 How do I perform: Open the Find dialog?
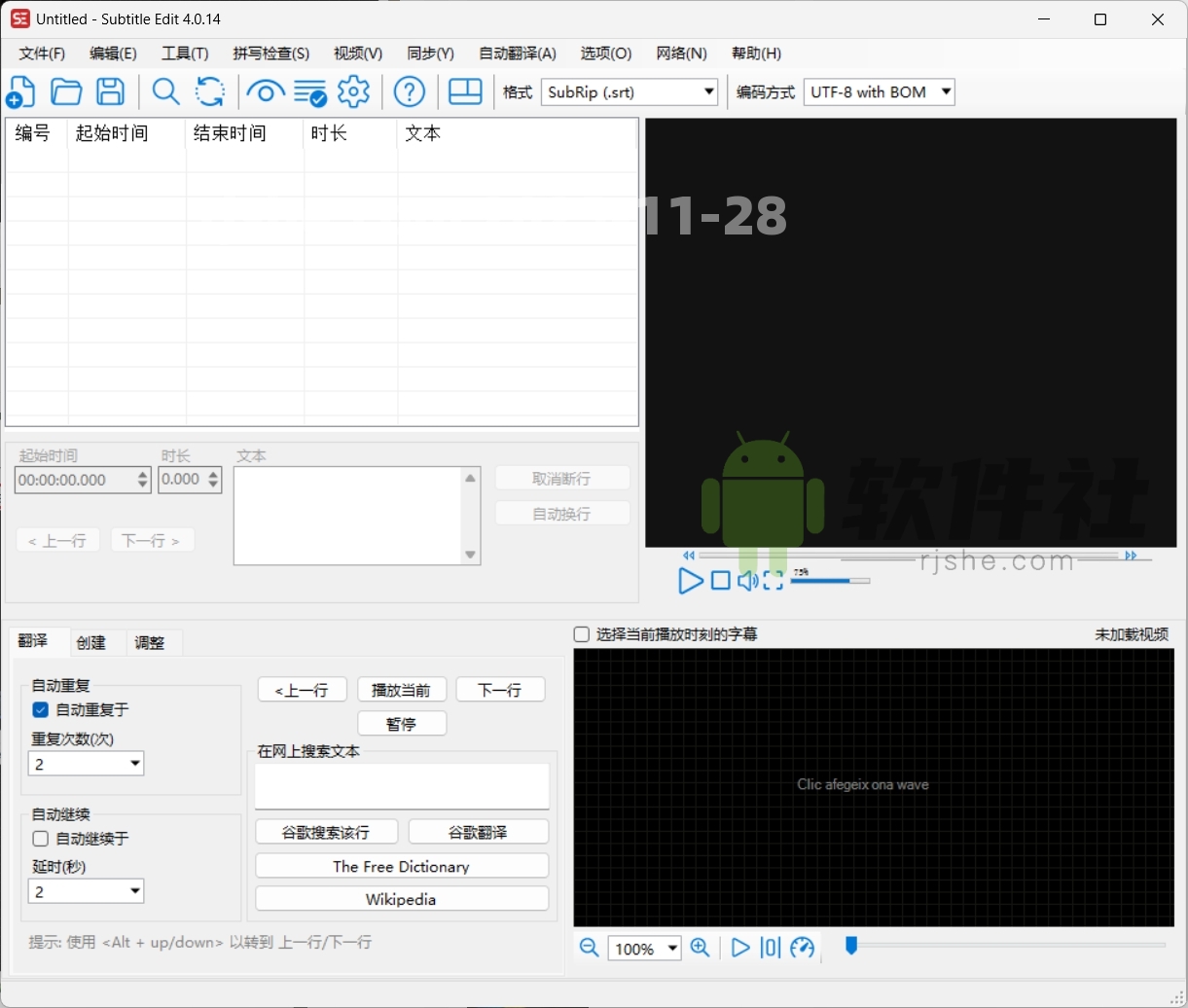[165, 91]
